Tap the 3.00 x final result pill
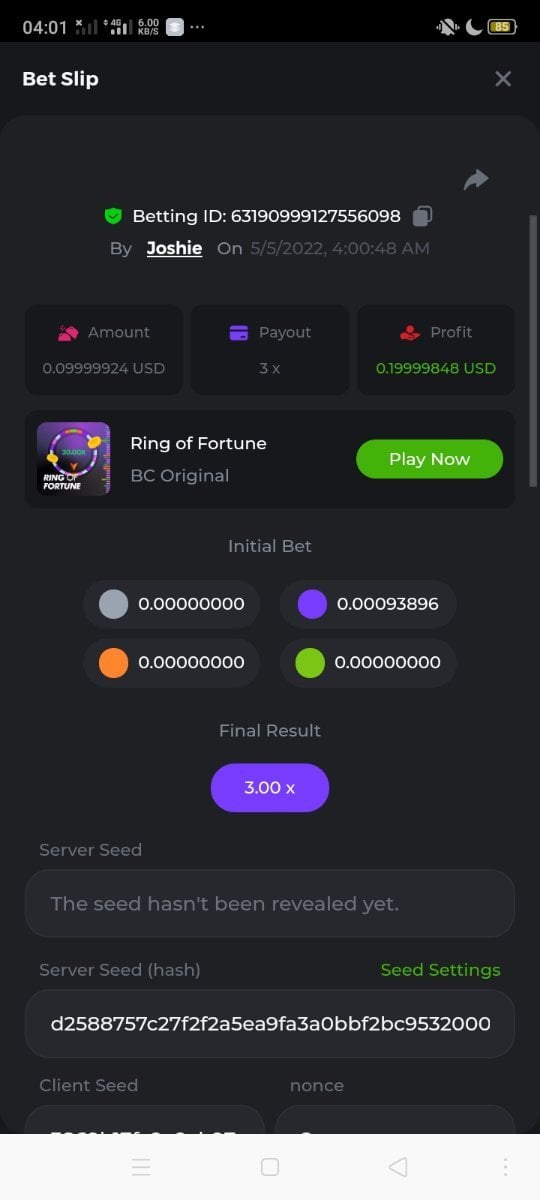 click(x=270, y=788)
